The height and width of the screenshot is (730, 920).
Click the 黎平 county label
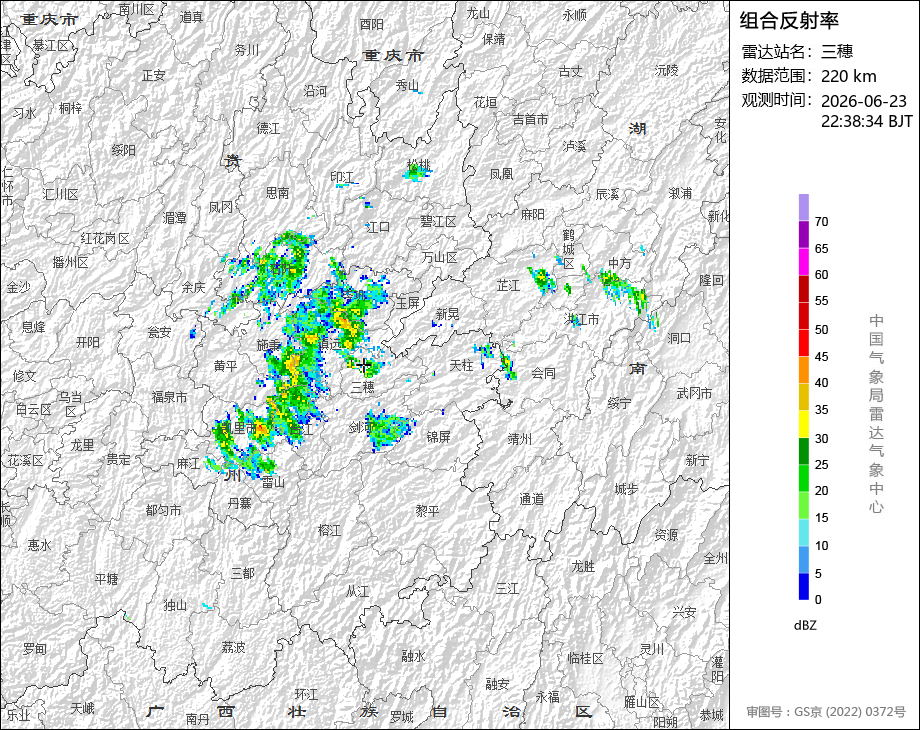click(427, 511)
